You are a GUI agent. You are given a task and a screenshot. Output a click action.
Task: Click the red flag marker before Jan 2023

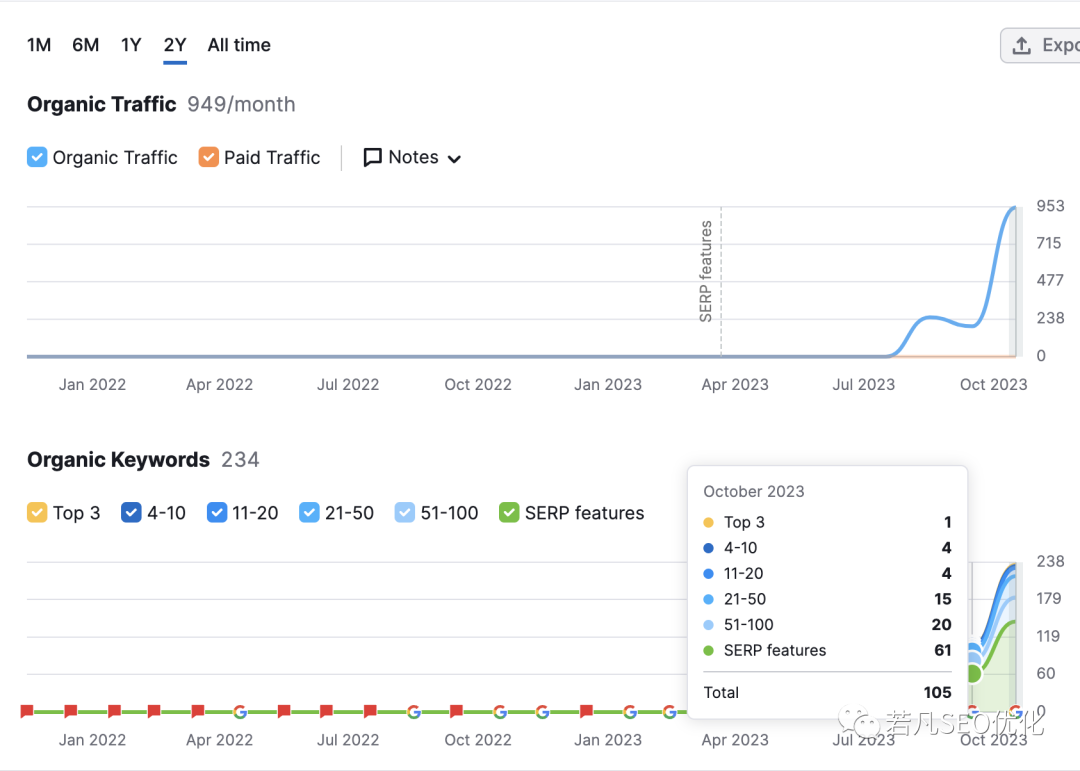[586, 710]
